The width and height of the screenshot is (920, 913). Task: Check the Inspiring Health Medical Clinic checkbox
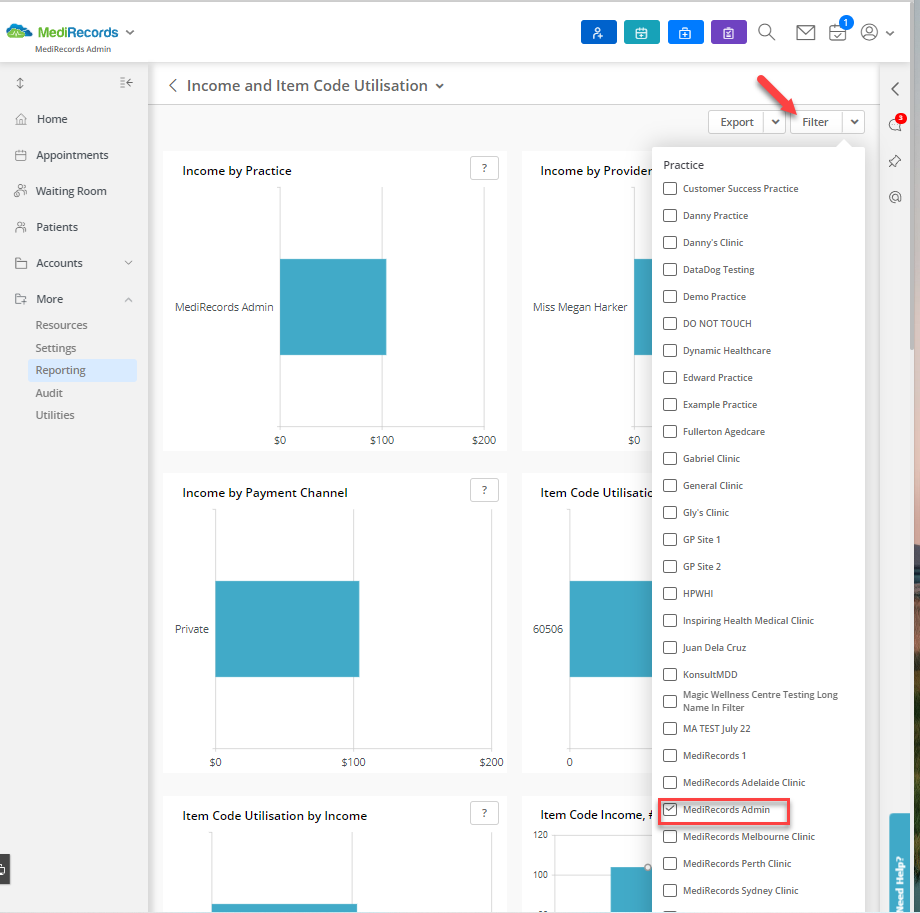point(669,620)
